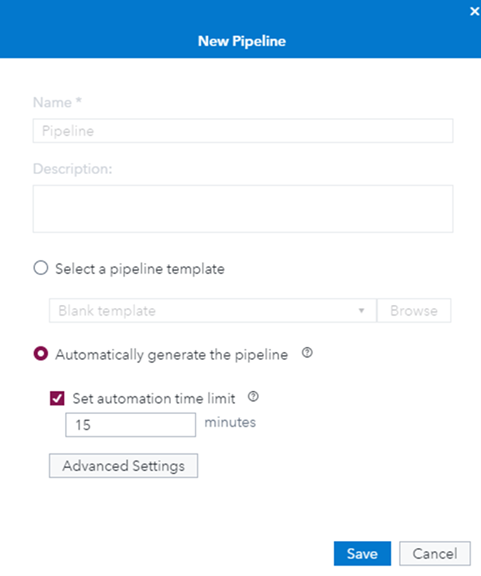Focus the Name text field
Viewport: 481px width, 576px height.
[x=243, y=131]
